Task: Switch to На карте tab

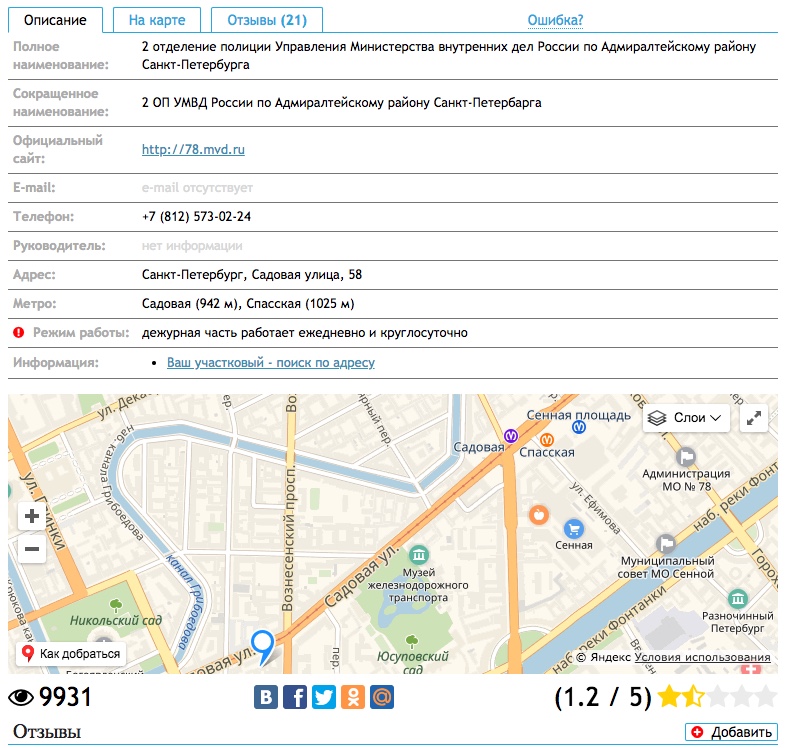Action: pyautogui.click(x=156, y=20)
